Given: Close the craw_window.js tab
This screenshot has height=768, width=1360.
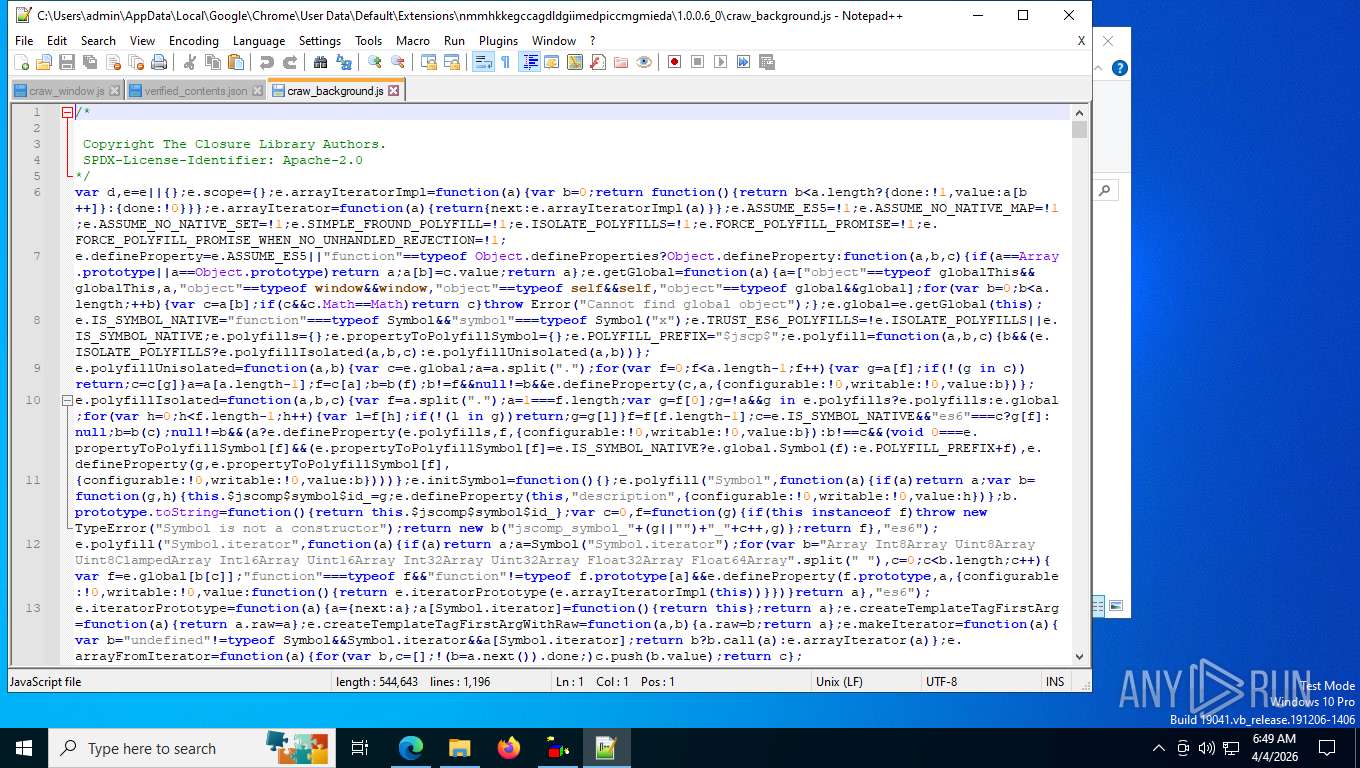Looking at the screenshot, I should (x=114, y=91).
